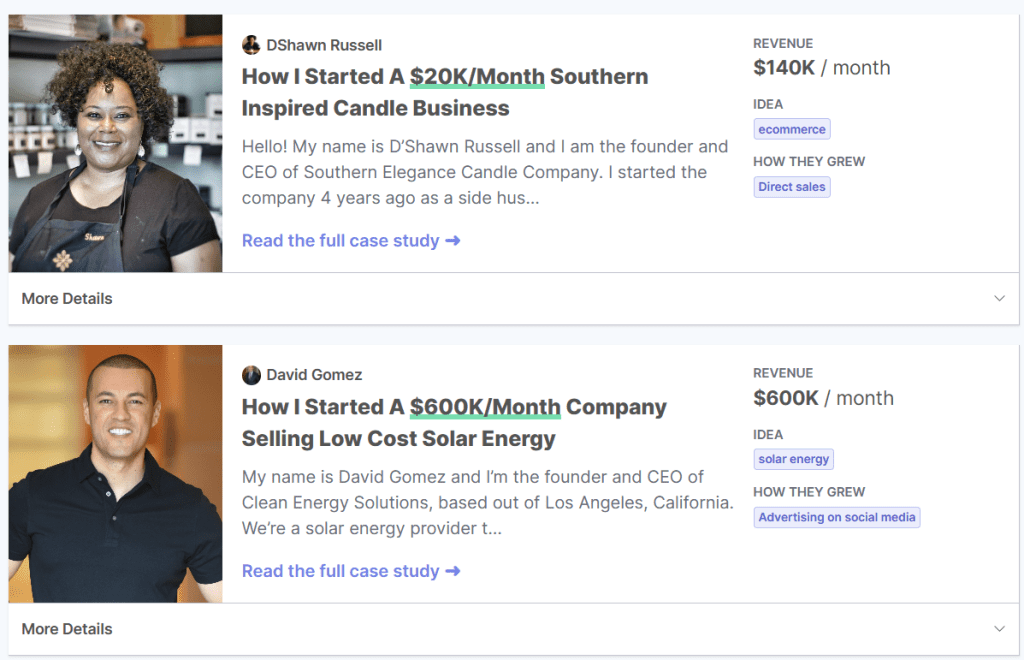Expand More Details for the solar company

[x=66, y=628]
